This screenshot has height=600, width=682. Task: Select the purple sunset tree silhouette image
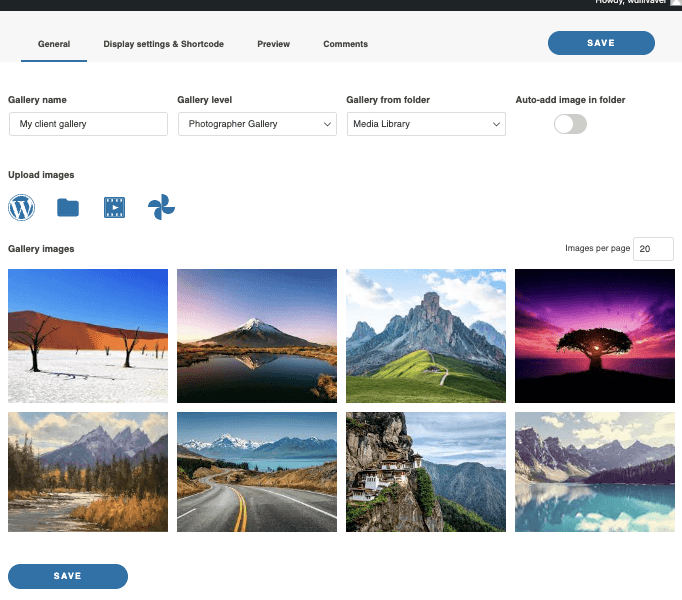[594, 336]
